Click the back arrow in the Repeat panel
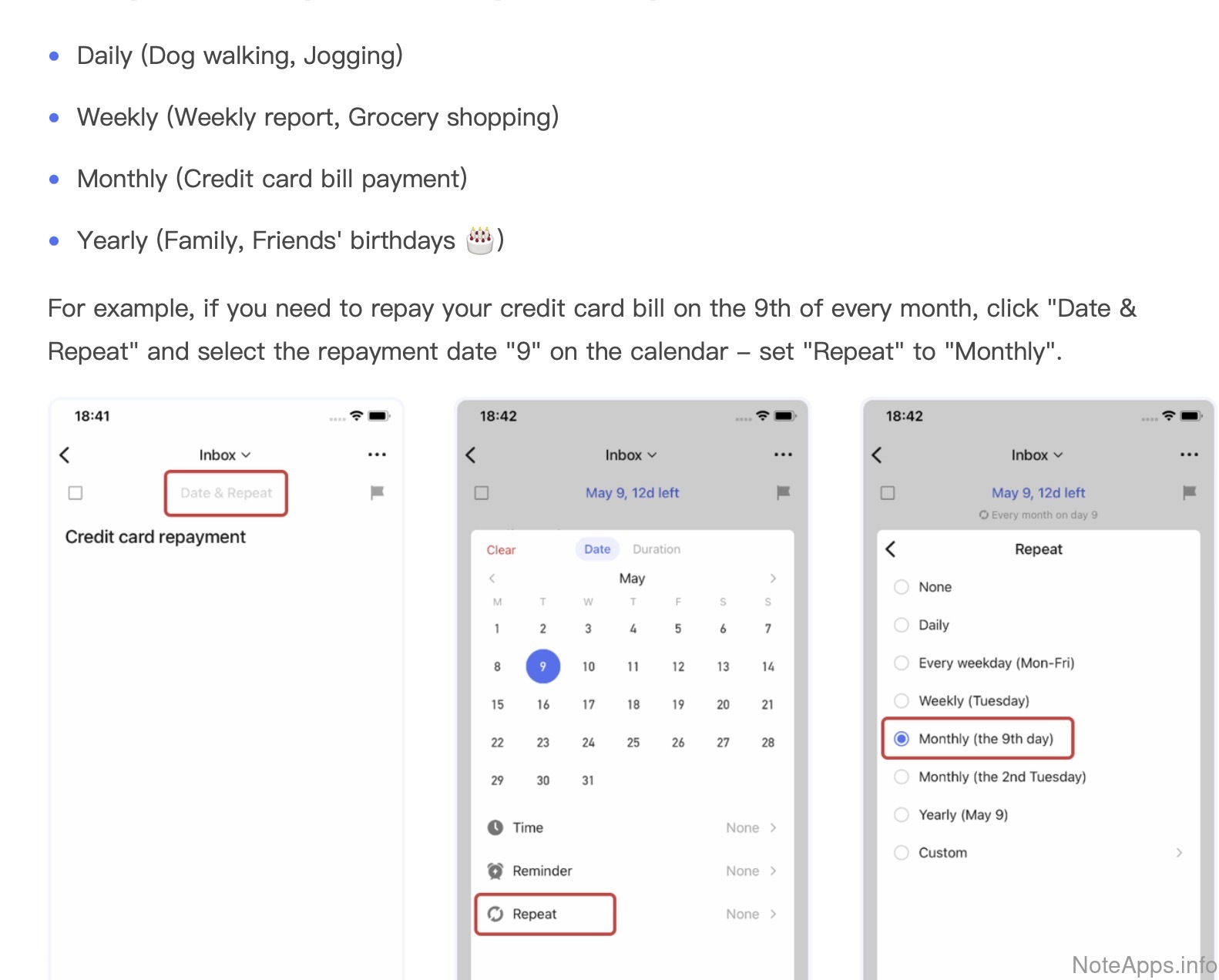The height and width of the screenshot is (980, 1219). pos(891,549)
